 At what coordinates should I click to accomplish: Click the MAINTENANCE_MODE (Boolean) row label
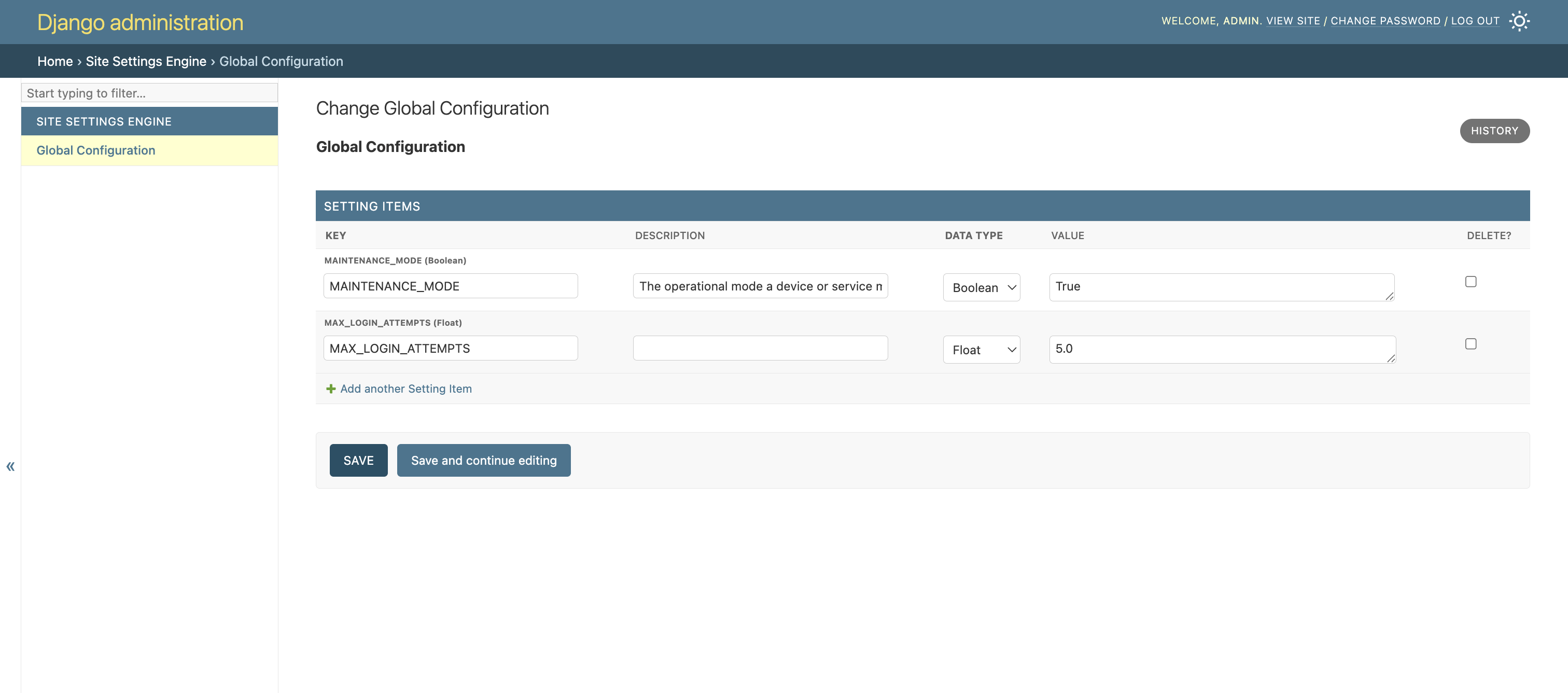tap(395, 260)
